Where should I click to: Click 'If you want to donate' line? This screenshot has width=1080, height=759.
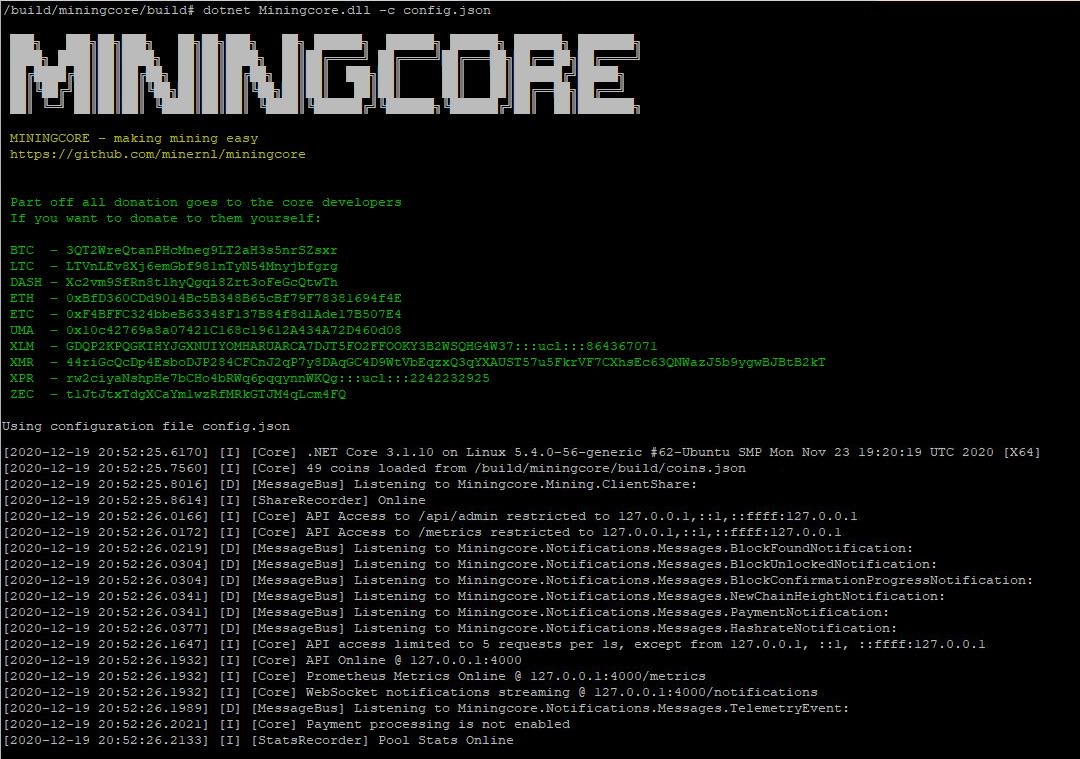(165, 218)
